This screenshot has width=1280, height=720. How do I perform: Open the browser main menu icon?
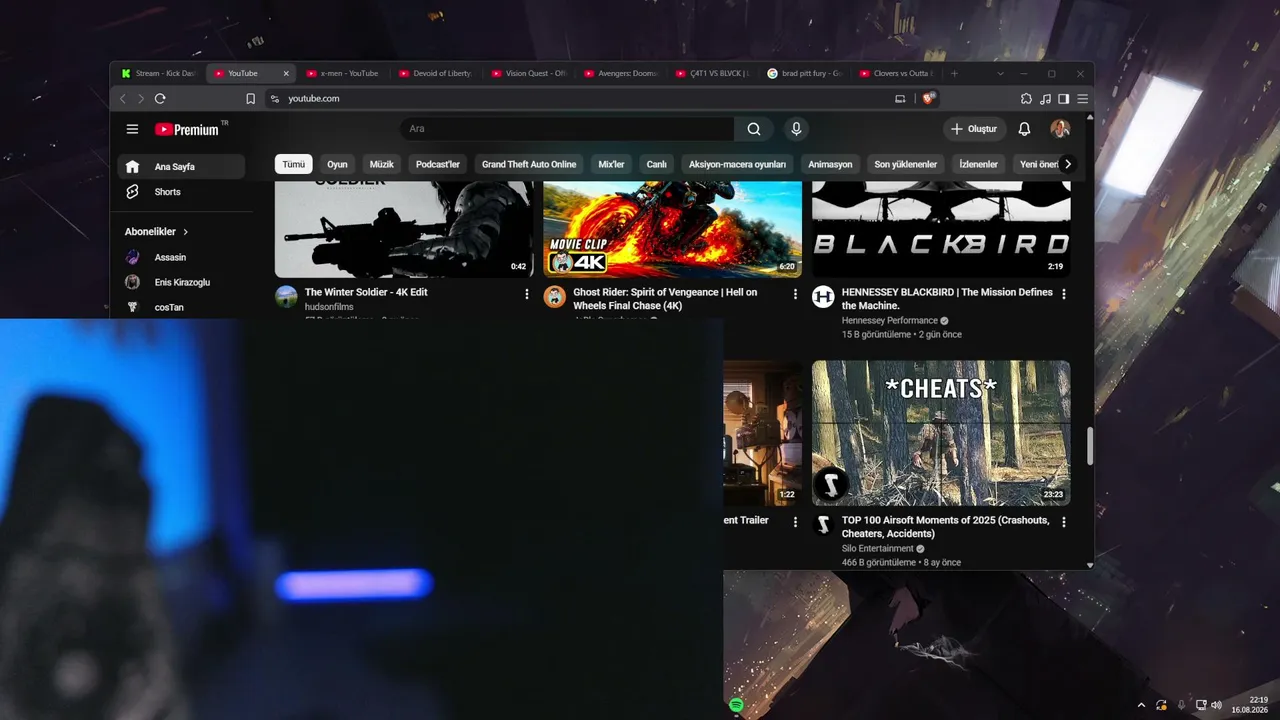[1082, 99]
